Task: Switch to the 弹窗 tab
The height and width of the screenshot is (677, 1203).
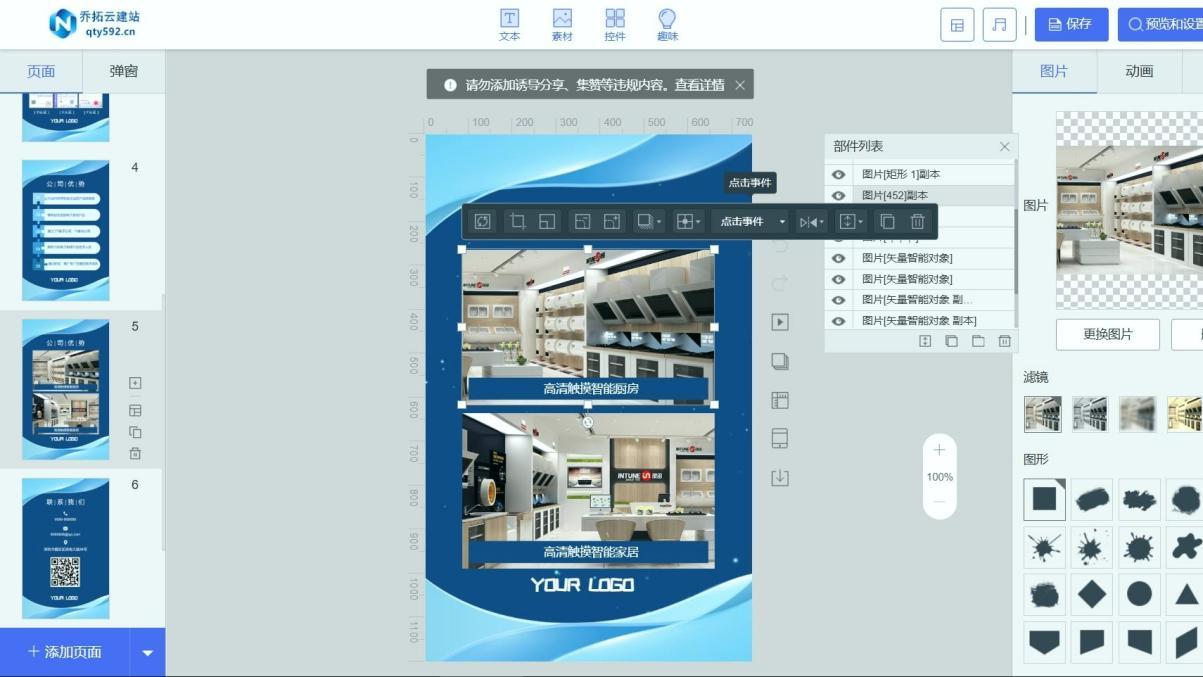Action: coord(124,71)
